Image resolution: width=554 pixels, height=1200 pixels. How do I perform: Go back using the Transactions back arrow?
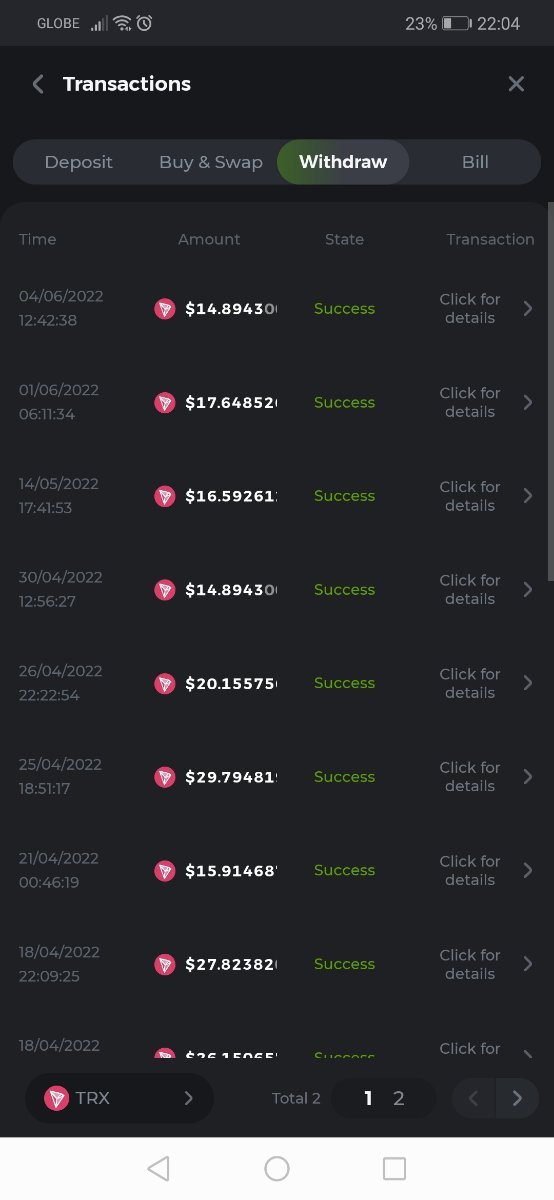[x=38, y=84]
